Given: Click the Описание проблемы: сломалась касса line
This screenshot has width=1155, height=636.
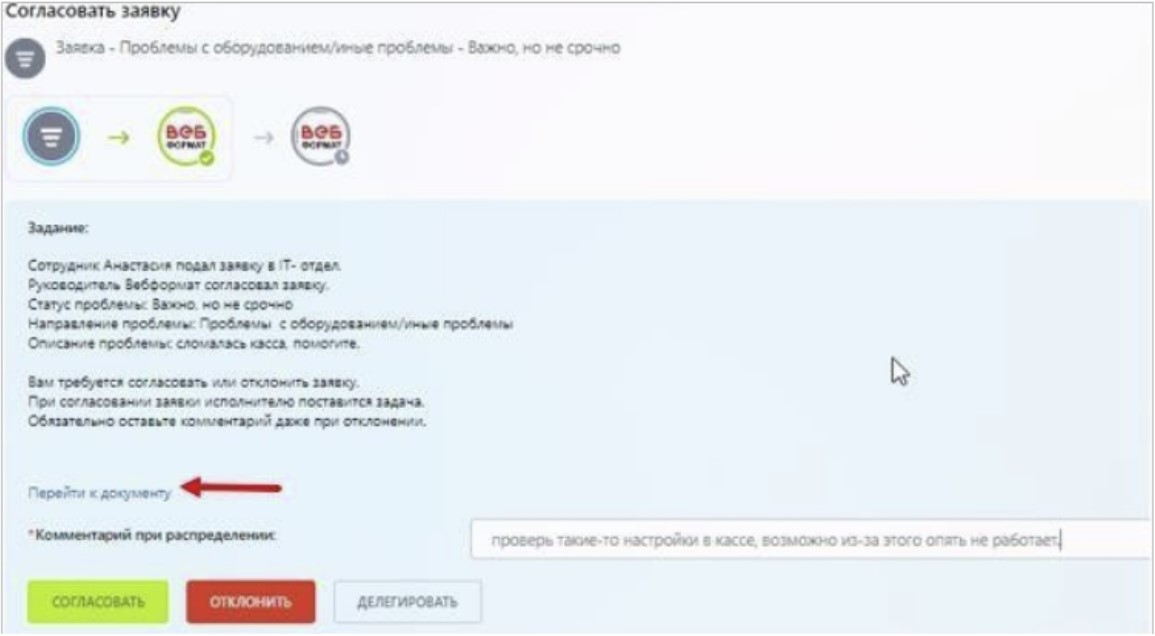Looking at the screenshot, I should [194, 343].
